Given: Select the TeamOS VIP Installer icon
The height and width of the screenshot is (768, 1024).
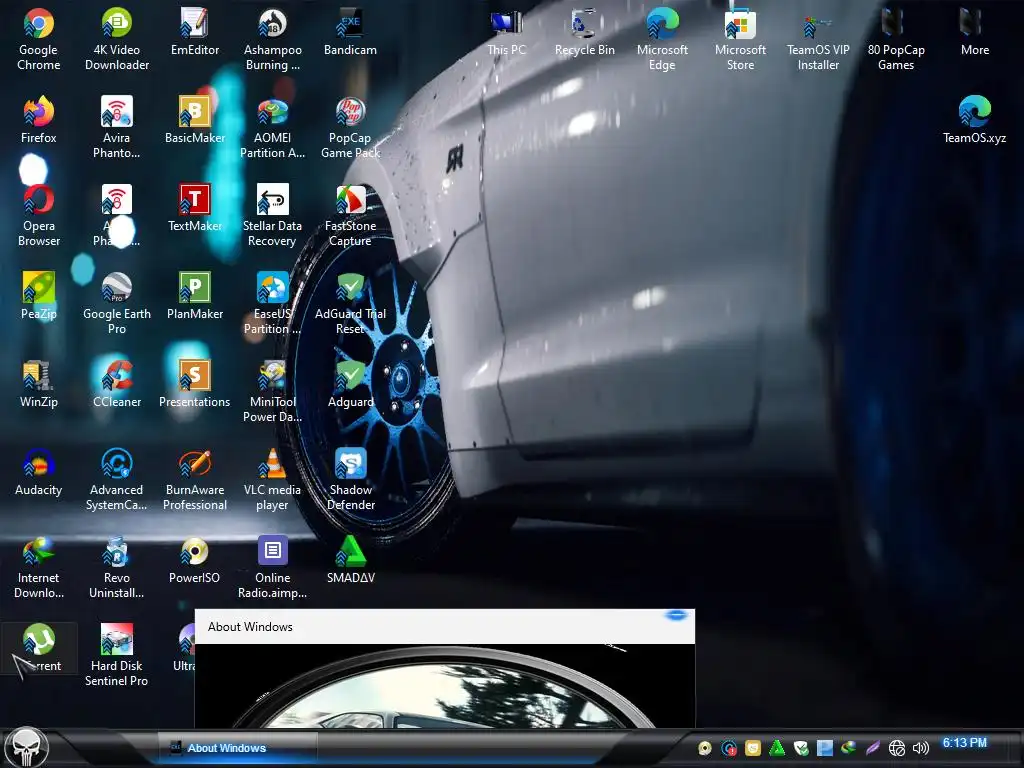Looking at the screenshot, I should [818, 39].
